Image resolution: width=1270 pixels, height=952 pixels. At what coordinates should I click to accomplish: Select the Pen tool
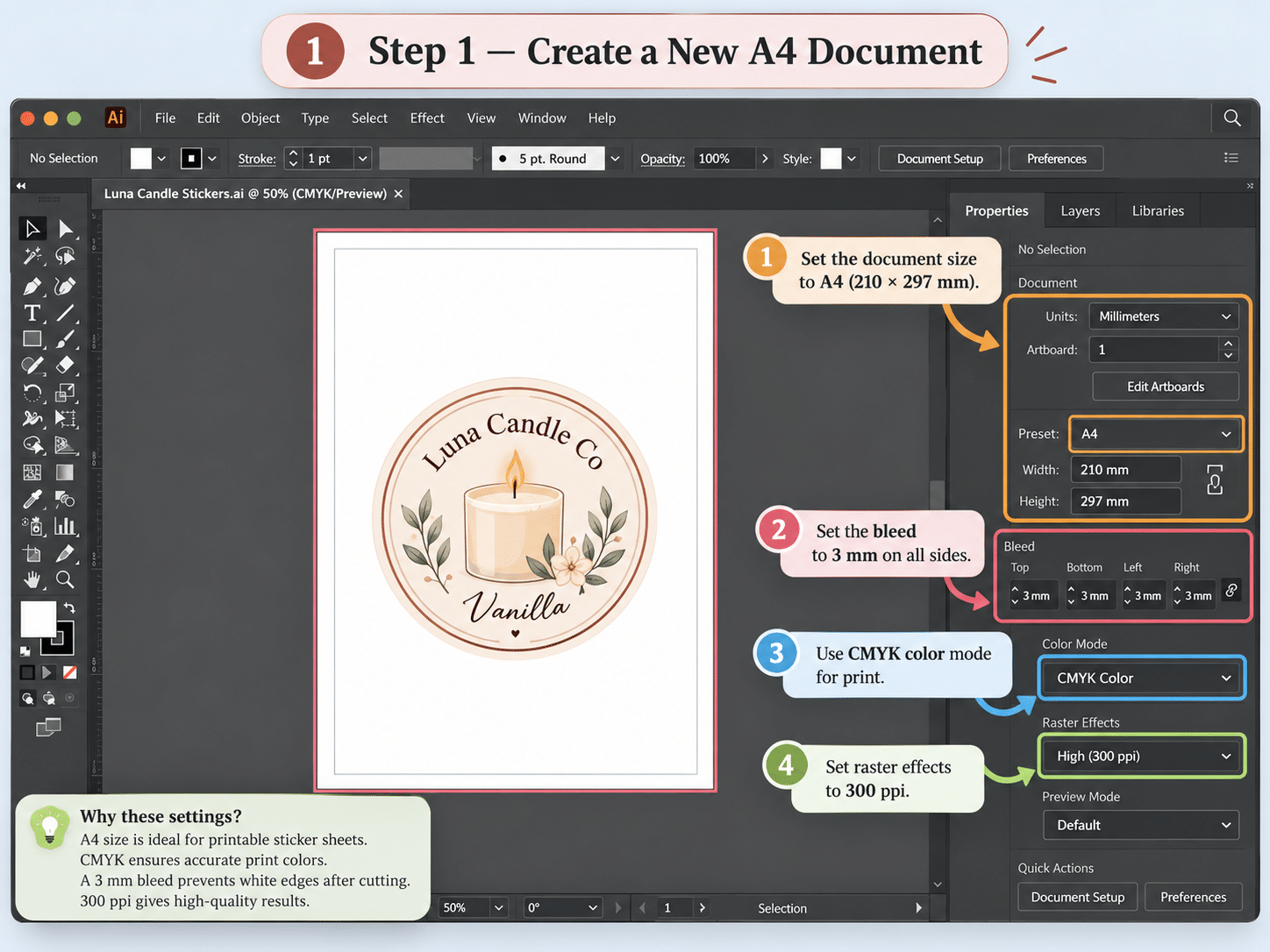[x=32, y=286]
